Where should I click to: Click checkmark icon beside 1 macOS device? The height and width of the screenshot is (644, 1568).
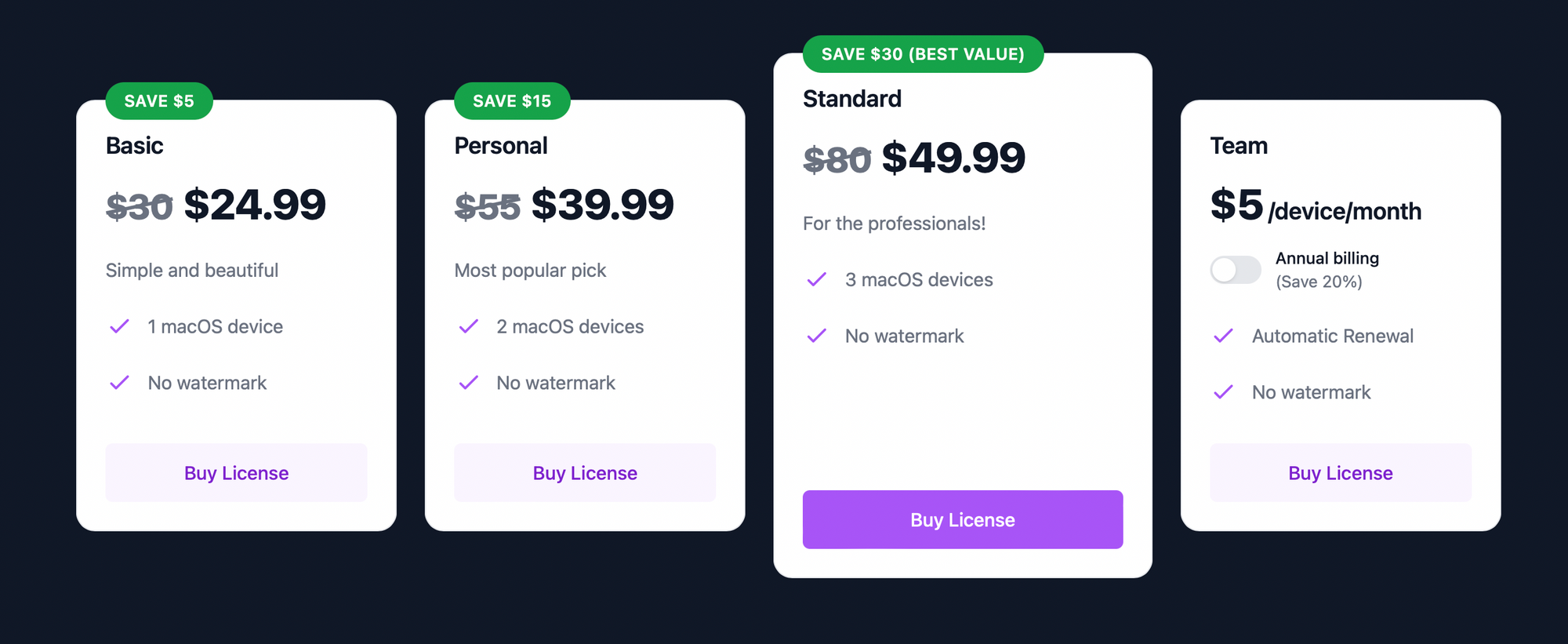(119, 326)
